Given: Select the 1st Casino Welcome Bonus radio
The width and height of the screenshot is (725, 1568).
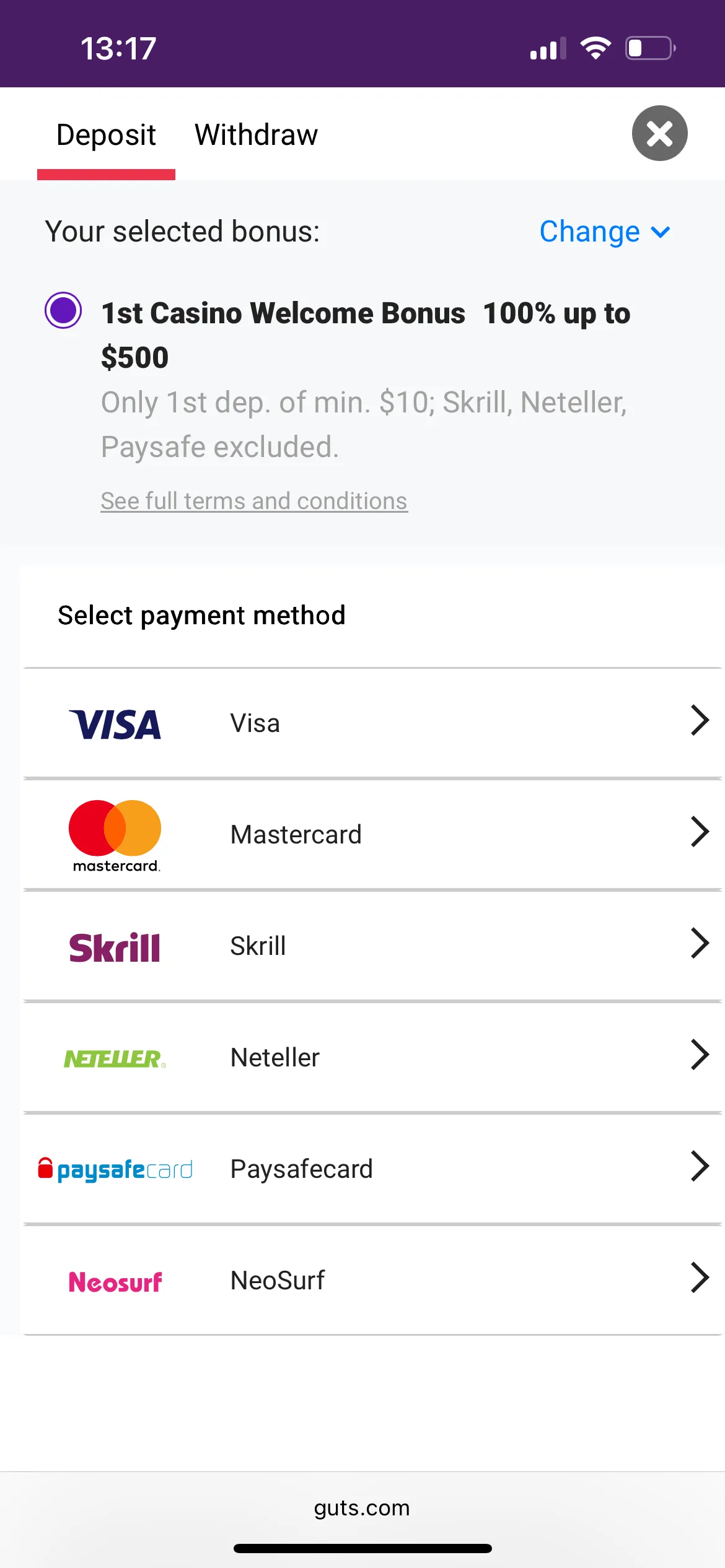Looking at the screenshot, I should point(63,310).
